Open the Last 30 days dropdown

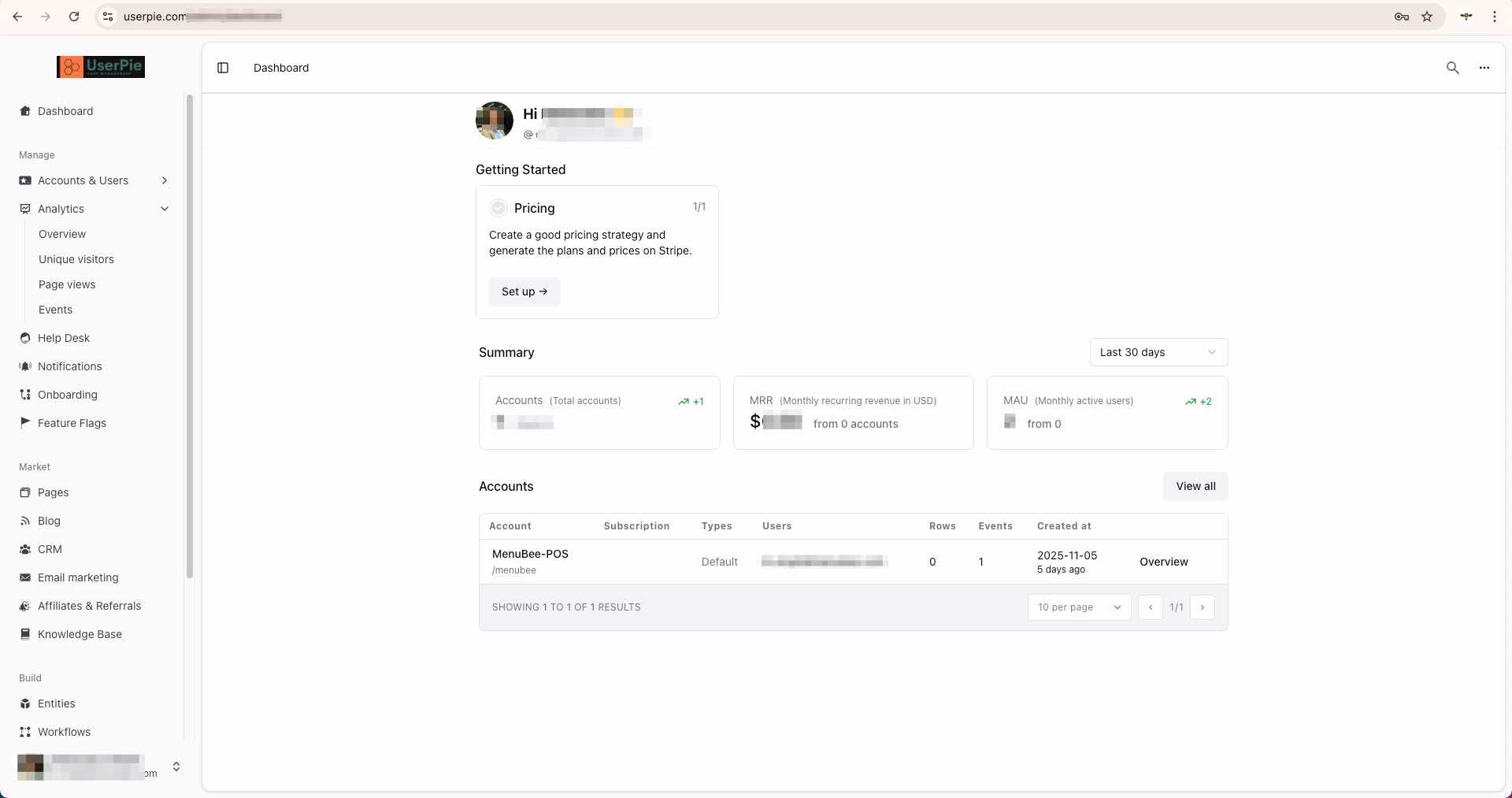[1158, 352]
